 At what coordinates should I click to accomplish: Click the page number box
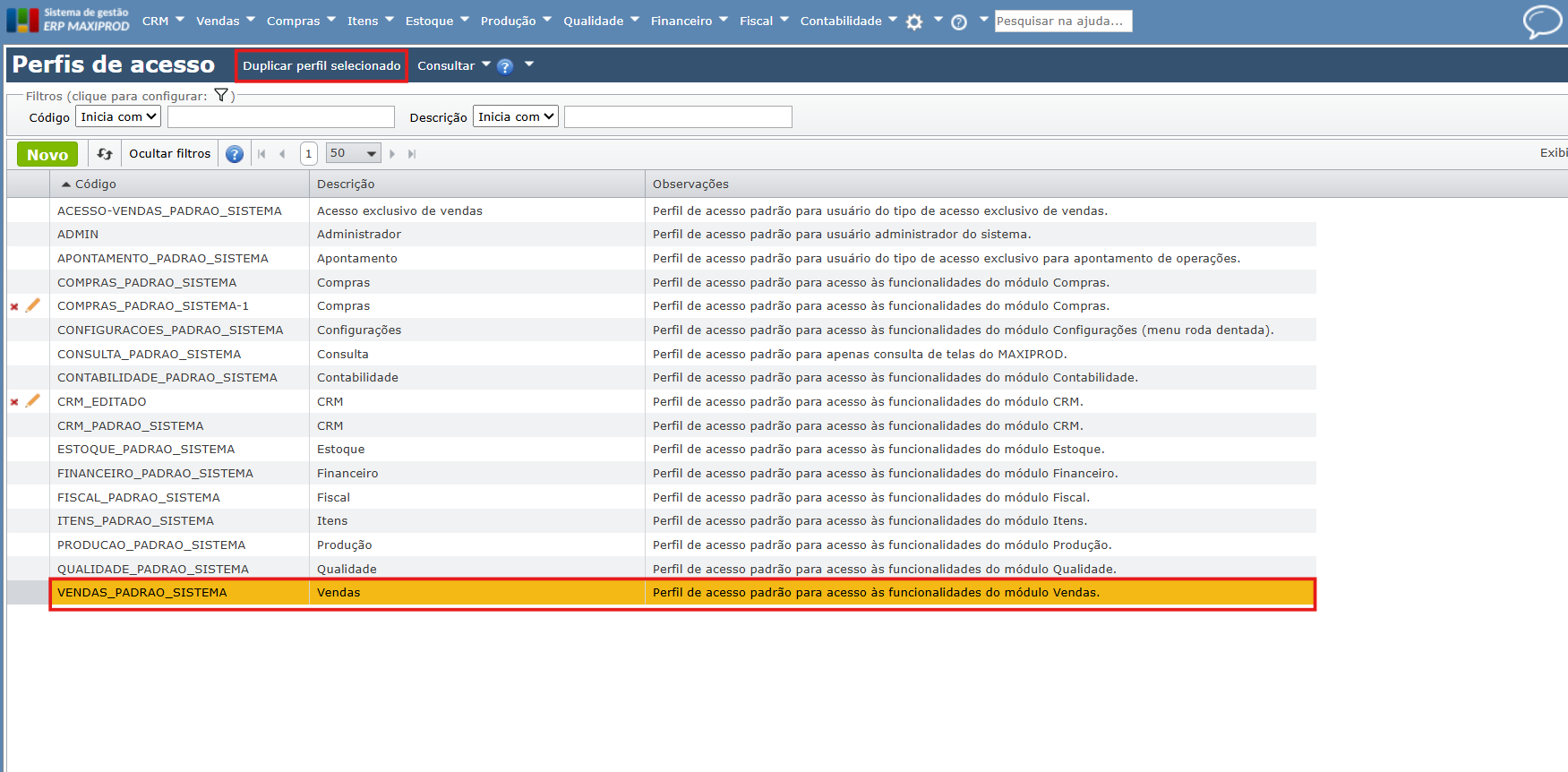click(308, 153)
